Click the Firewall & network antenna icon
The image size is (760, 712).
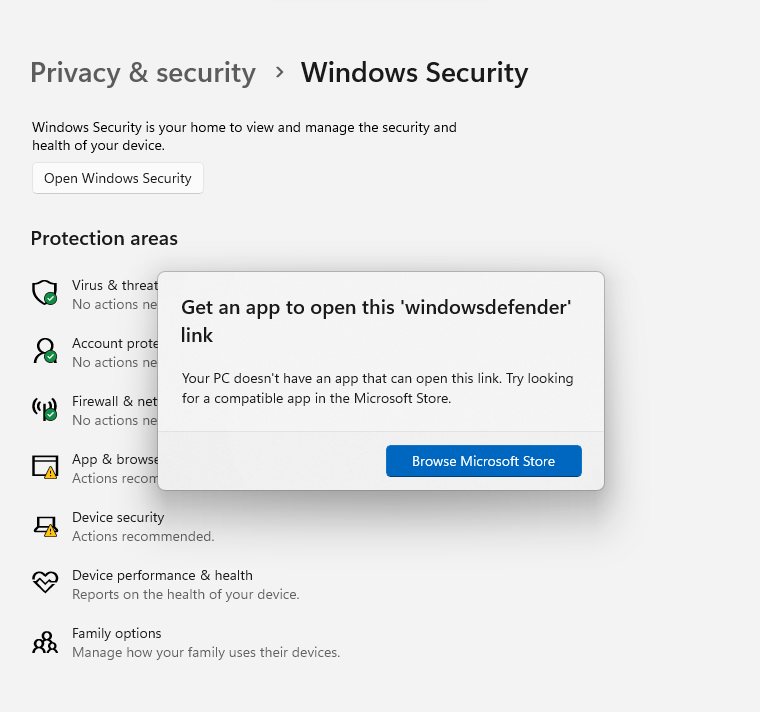point(45,409)
